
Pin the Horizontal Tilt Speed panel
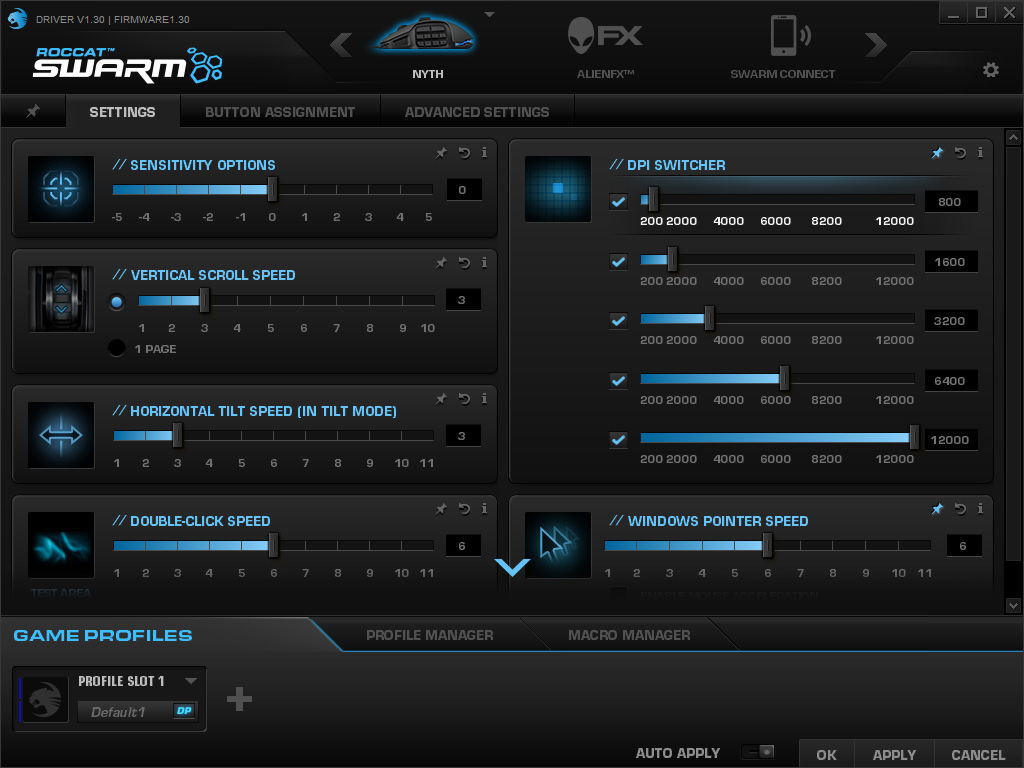[x=441, y=398]
